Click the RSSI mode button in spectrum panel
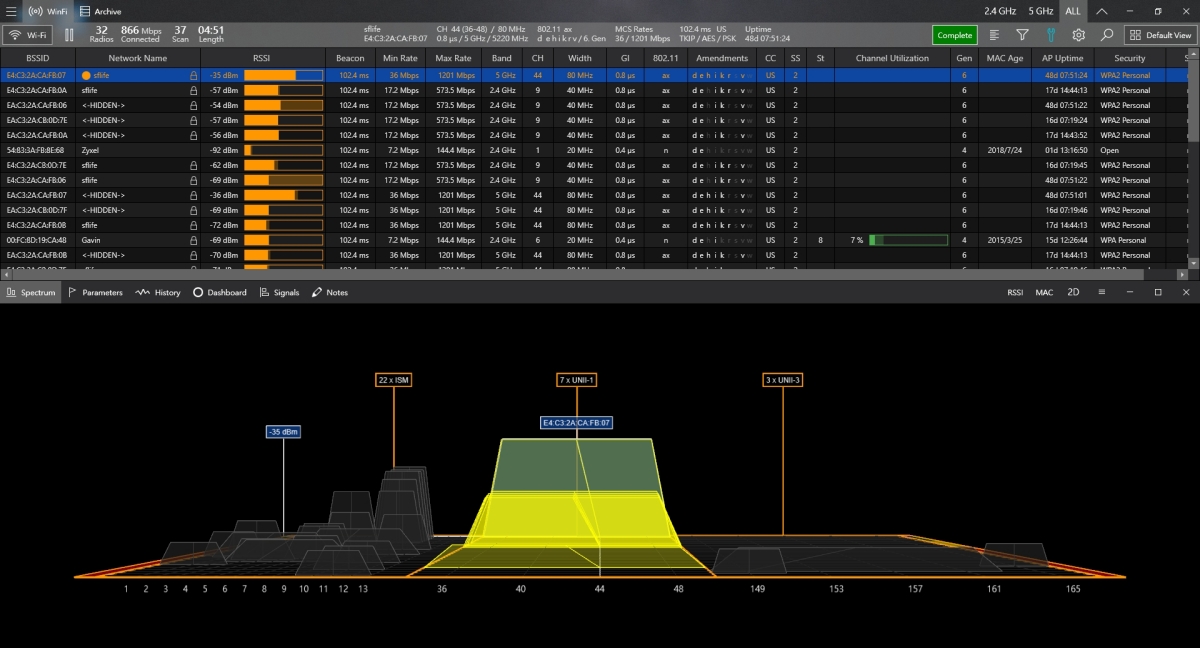This screenshot has height=648, width=1200. (1015, 292)
